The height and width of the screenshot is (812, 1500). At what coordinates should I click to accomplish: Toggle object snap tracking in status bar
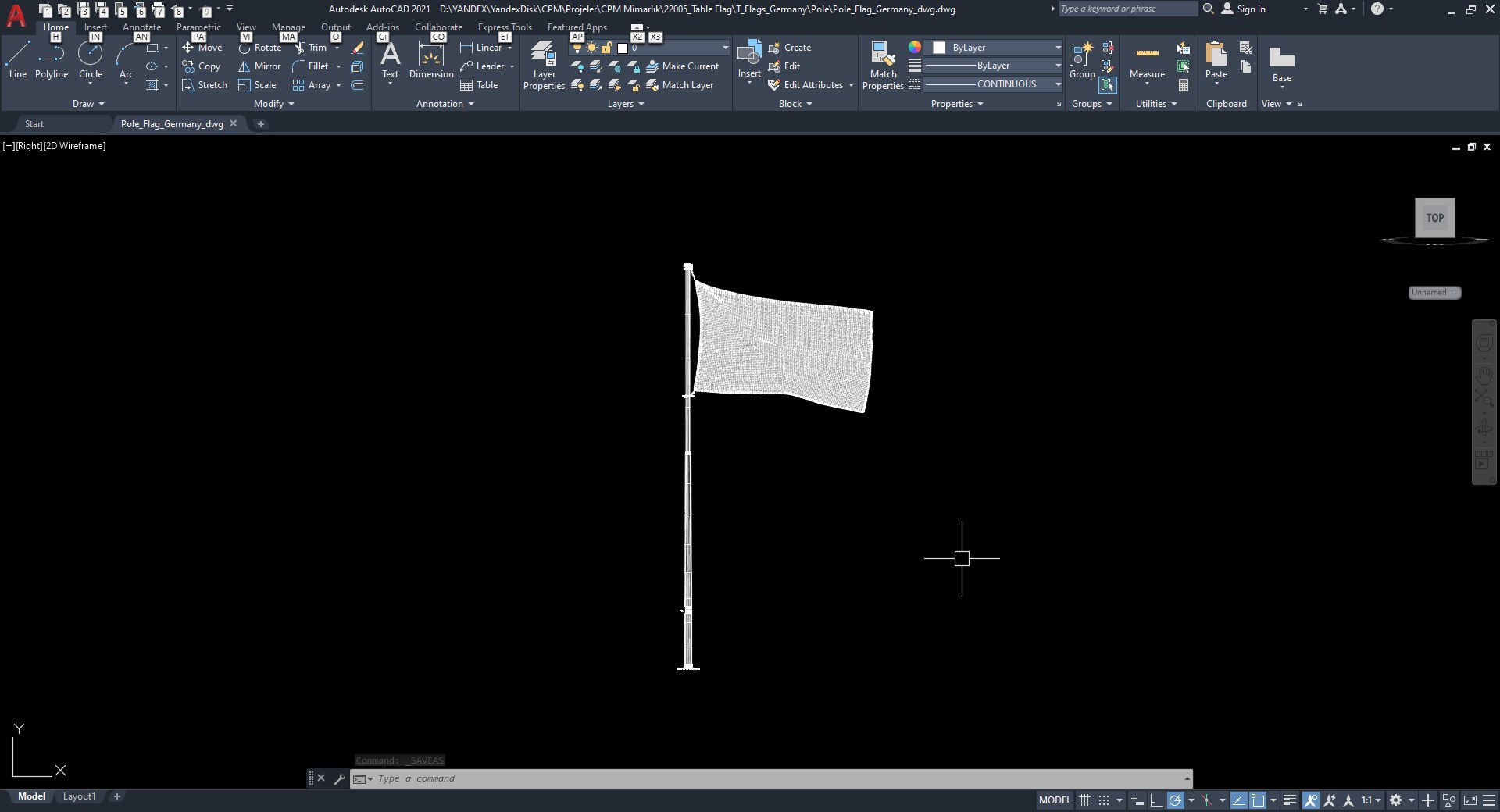tap(1238, 800)
